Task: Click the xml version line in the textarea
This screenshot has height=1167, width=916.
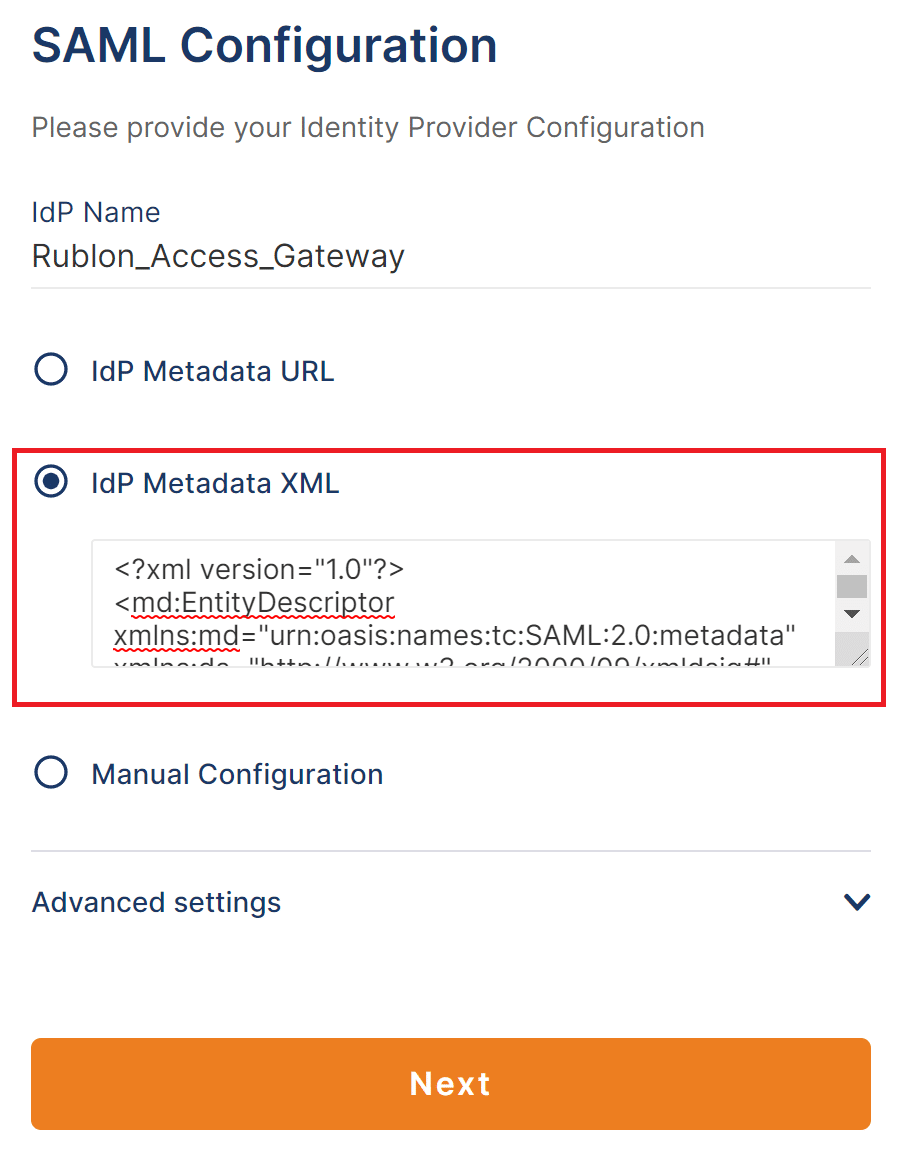Action: [x=259, y=570]
